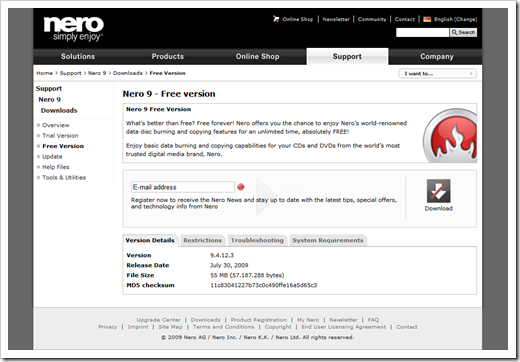Click the file size 55 MB value
This screenshot has height=362, width=520.
pyautogui.click(x=247, y=275)
